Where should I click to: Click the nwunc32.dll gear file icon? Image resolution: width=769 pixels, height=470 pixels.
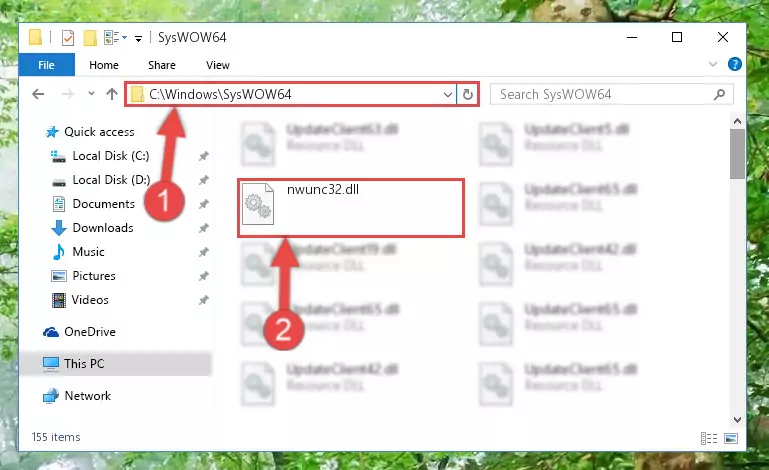point(258,204)
